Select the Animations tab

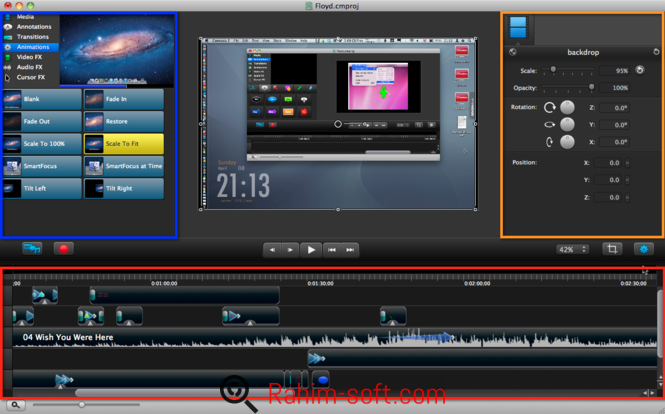pyautogui.click(x=31, y=47)
